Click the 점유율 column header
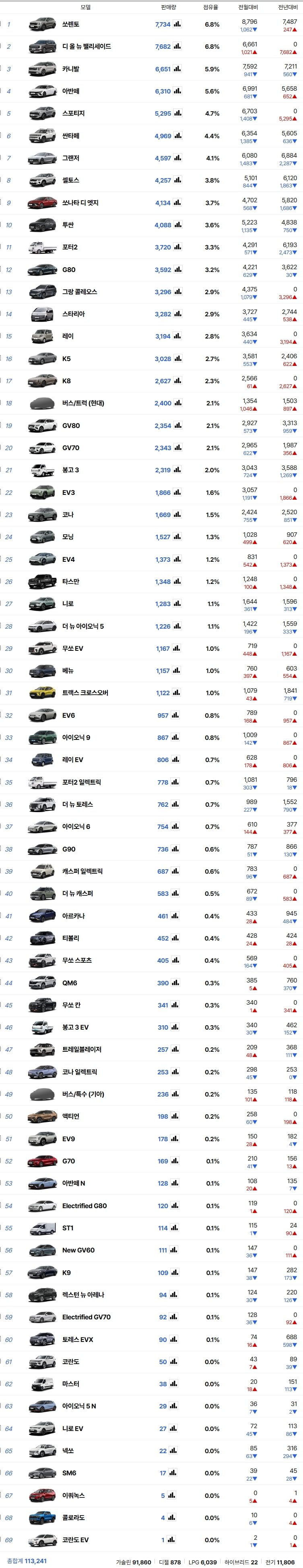Image resolution: width=303 pixels, height=1568 pixels. [x=211, y=7]
